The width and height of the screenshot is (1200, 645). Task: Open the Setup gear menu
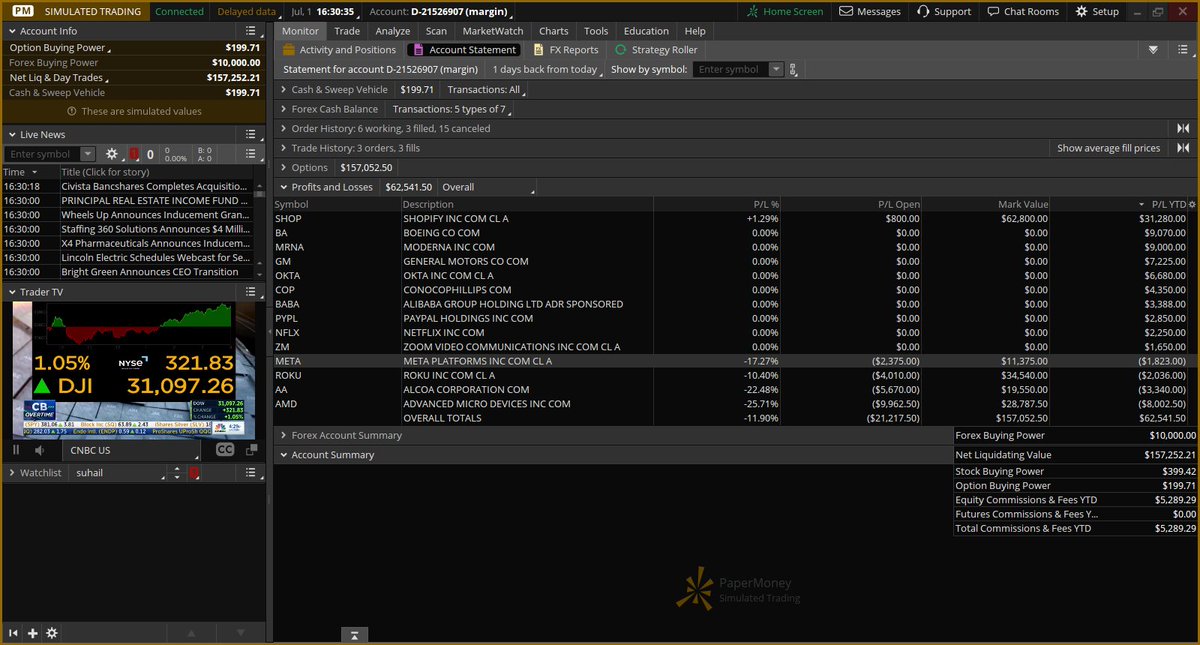coord(1097,11)
